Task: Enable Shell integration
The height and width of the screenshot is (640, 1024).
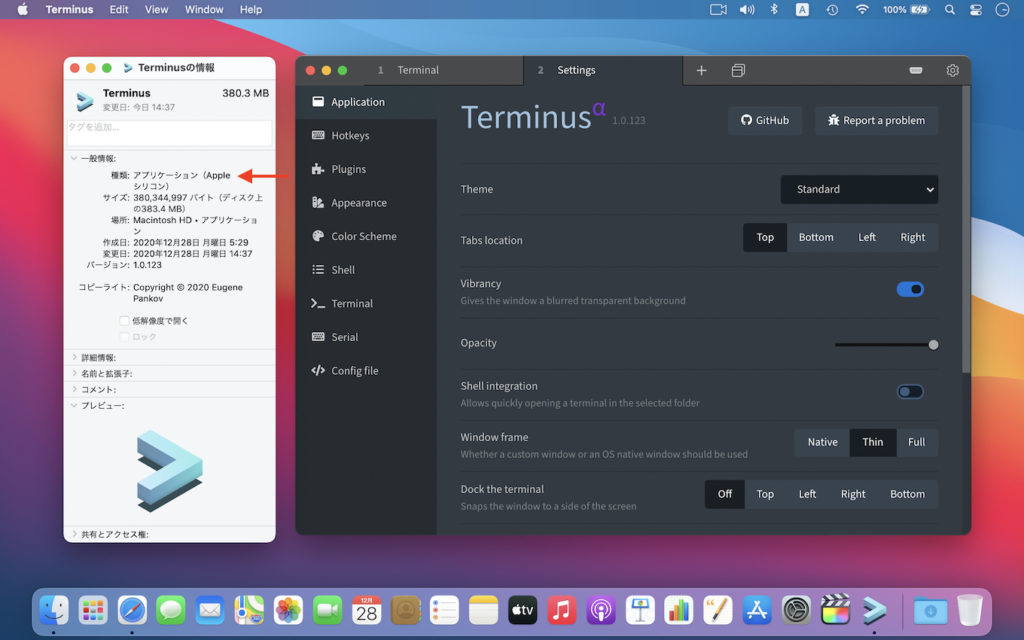Action: pos(910,391)
